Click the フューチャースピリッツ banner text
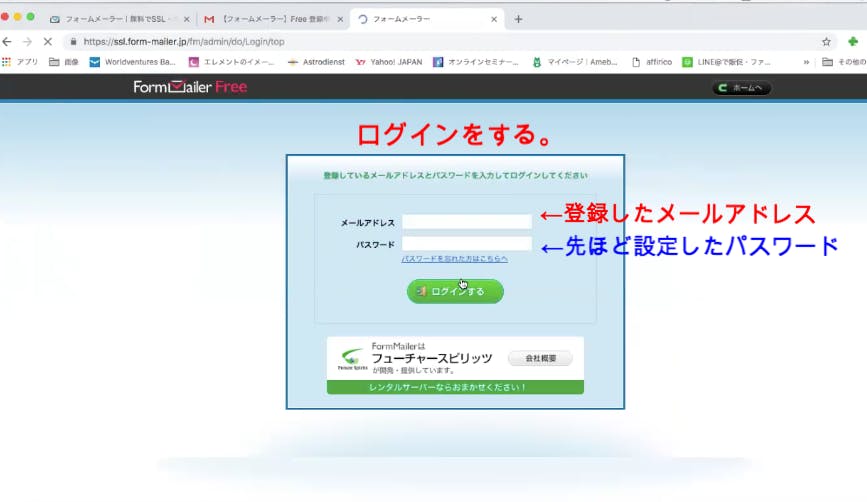 (432, 358)
